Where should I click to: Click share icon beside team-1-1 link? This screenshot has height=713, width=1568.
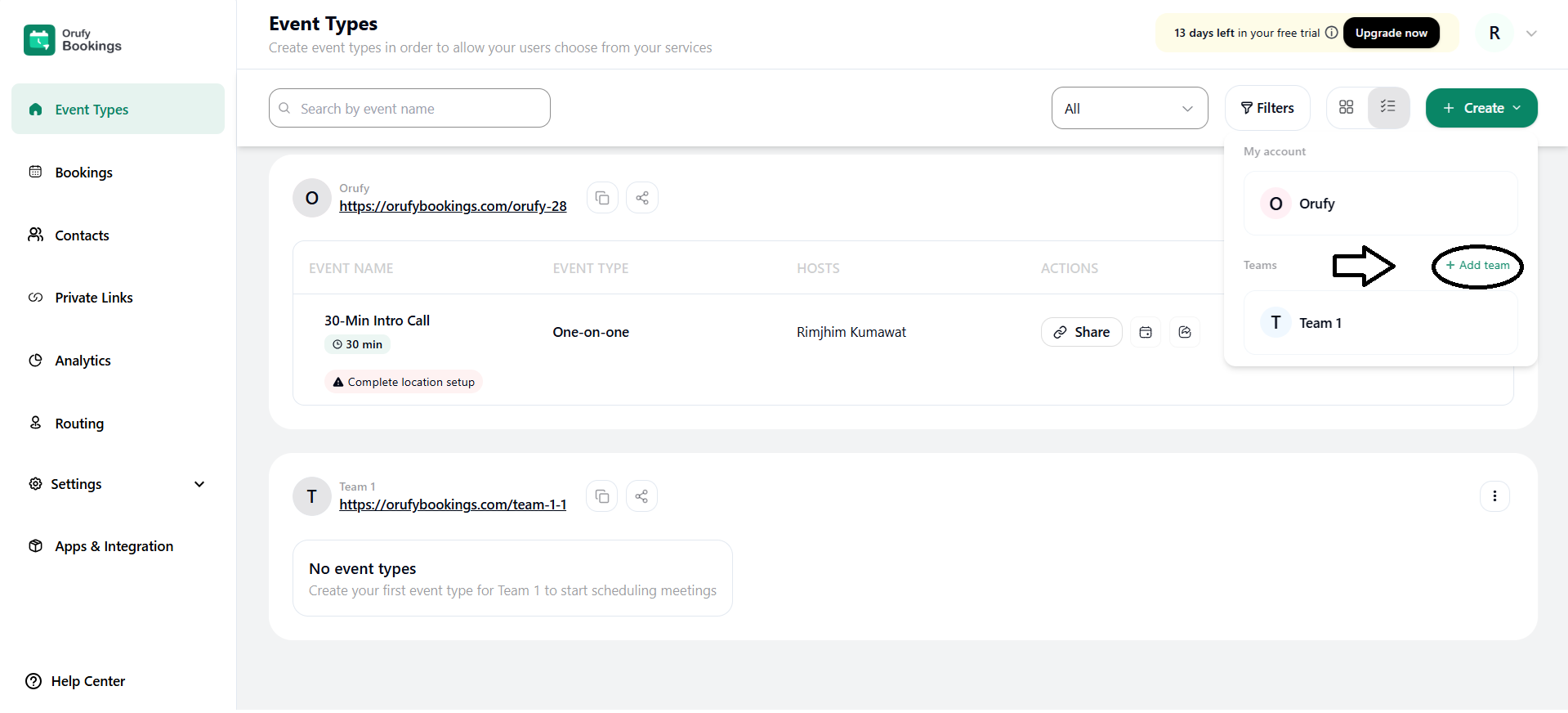(641, 496)
